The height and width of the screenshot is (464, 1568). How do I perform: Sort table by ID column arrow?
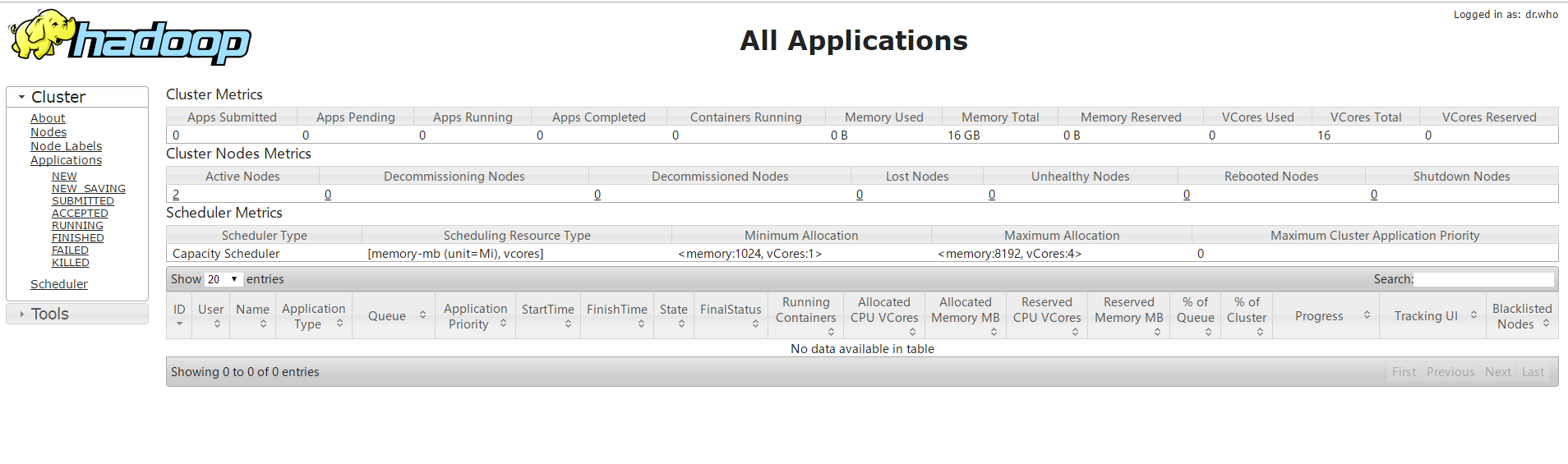[x=179, y=324]
